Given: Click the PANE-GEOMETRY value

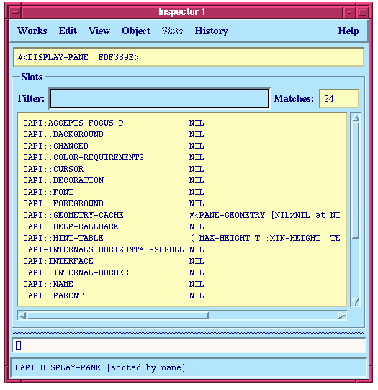Looking at the screenshot, I should point(265,215).
